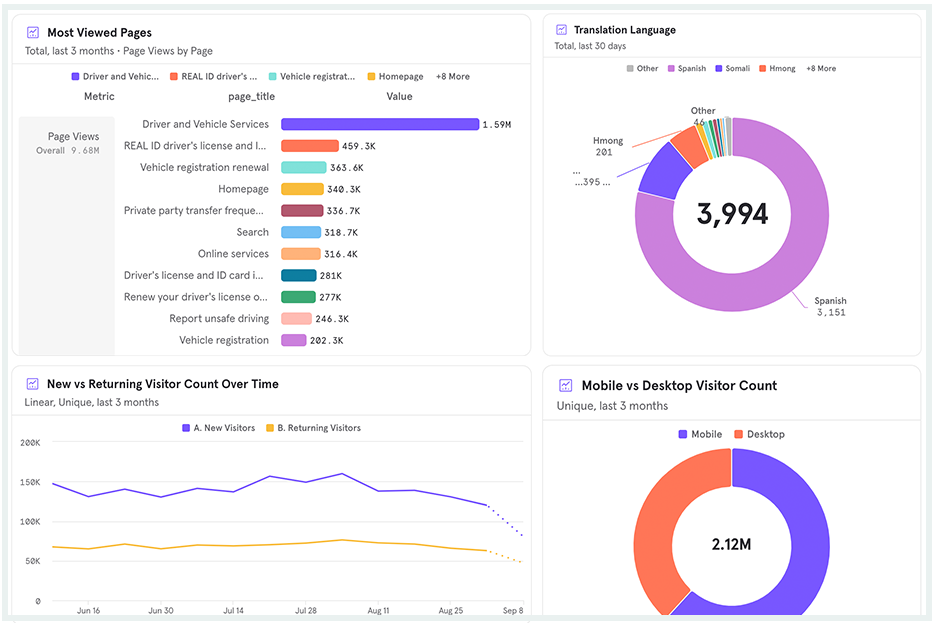Click the Somali segment of language donut
936x623 pixels.
pyautogui.click(x=664, y=171)
